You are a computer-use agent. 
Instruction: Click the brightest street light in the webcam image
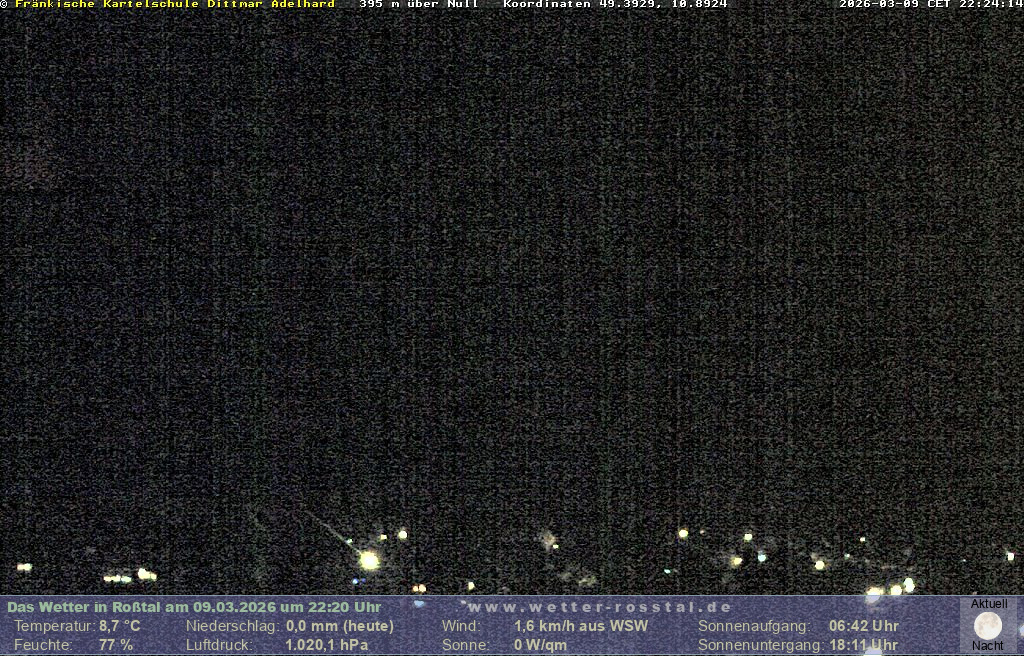(369, 560)
